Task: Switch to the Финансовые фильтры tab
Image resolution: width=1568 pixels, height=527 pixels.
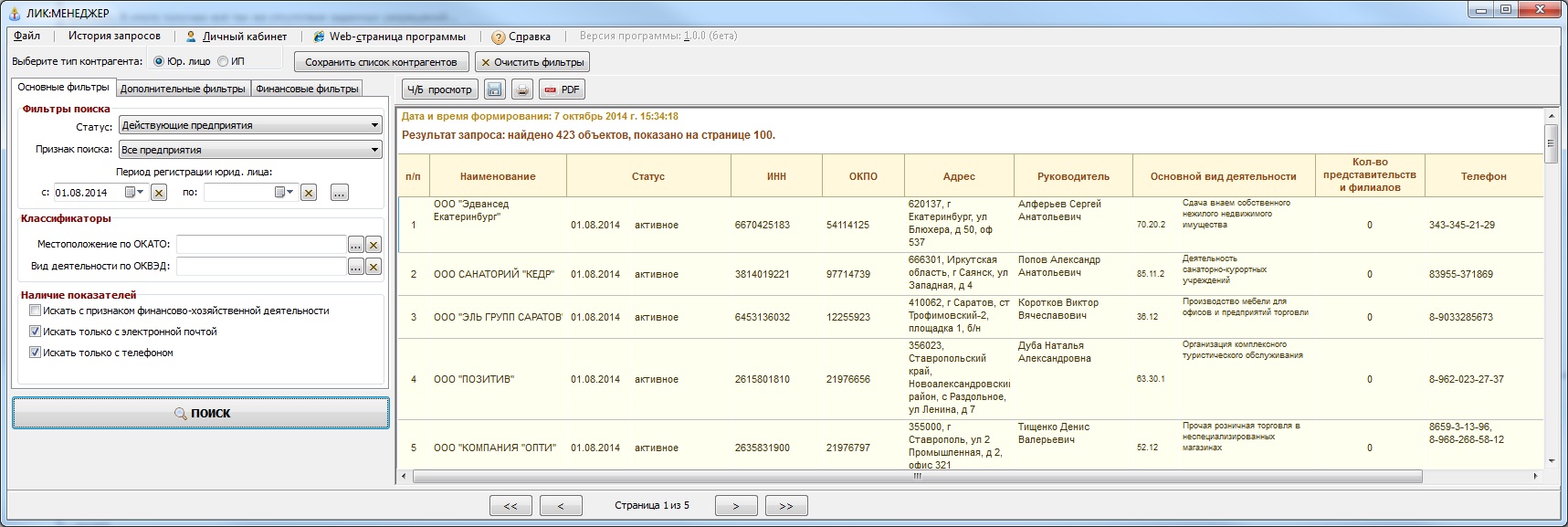Action: pos(307,89)
